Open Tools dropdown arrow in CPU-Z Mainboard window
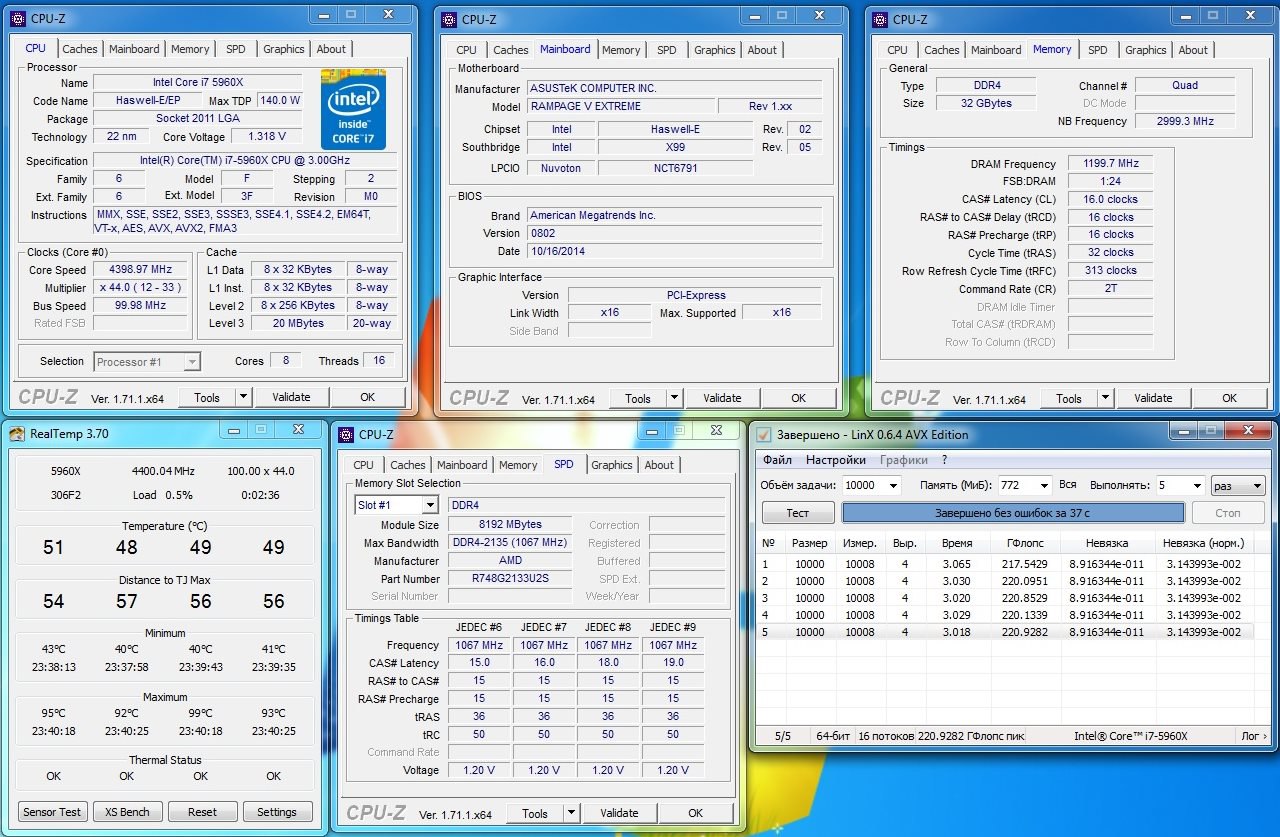The width and height of the screenshot is (1280, 837). click(x=674, y=398)
